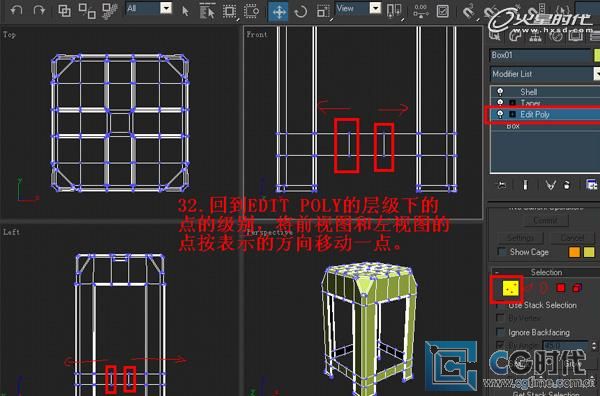Toggle Show End Result icon
Image resolution: width=600 pixels, height=396 pixels.
pos(525,186)
